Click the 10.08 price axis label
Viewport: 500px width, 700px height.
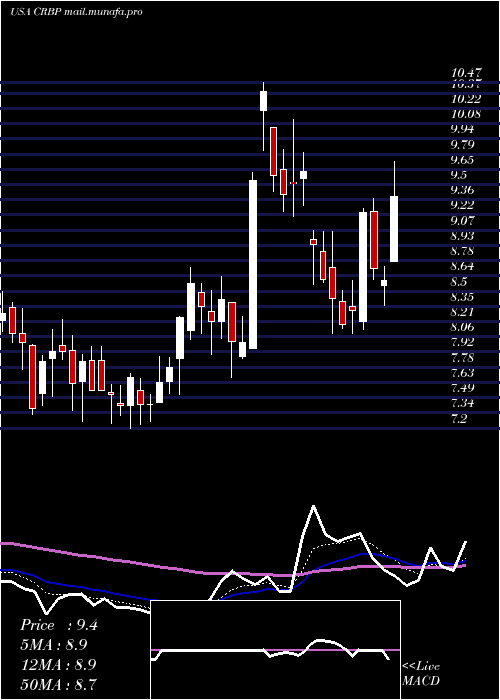[x=466, y=114]
